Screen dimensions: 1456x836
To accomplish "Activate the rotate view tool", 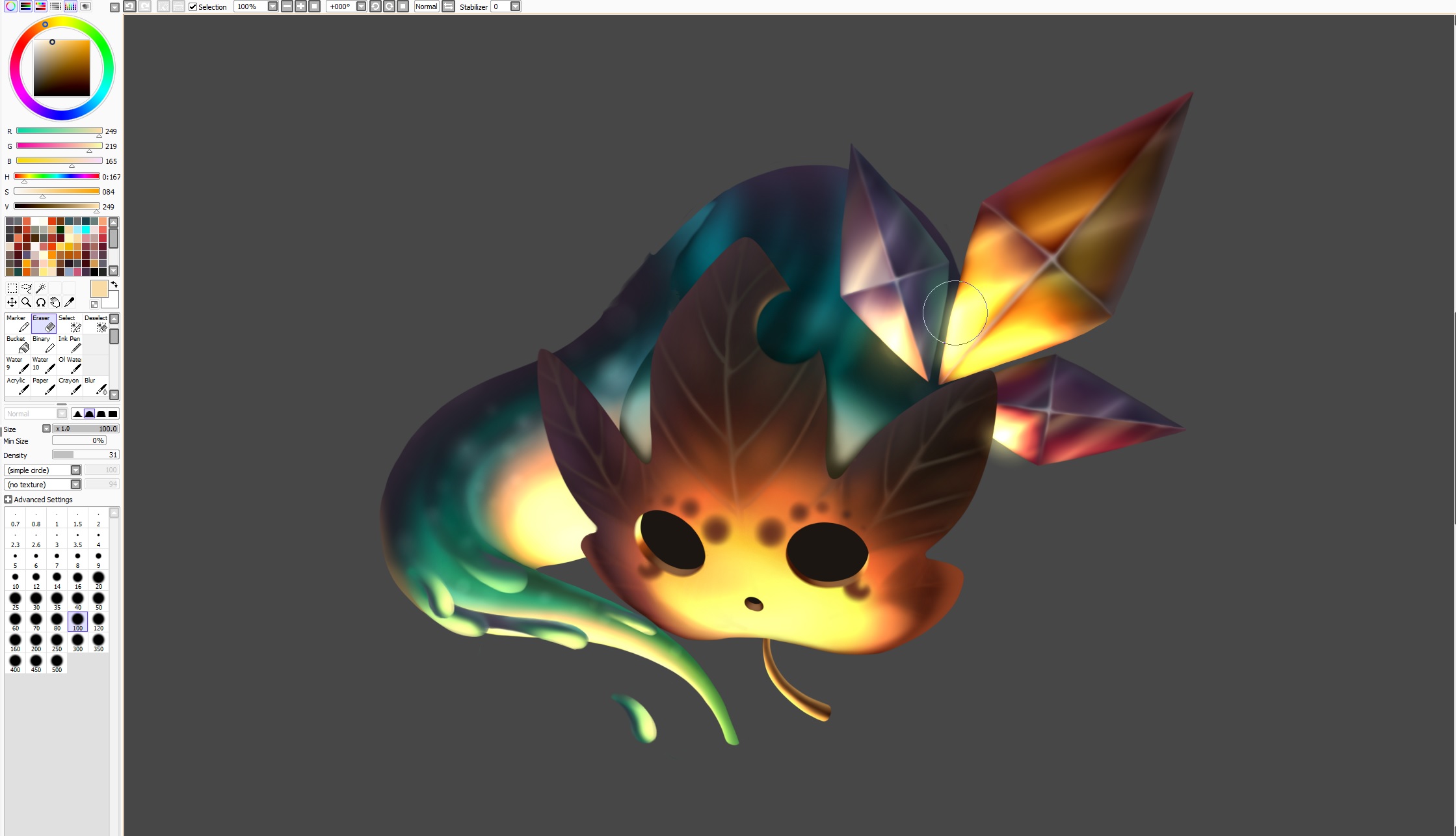I will point(40,303).
